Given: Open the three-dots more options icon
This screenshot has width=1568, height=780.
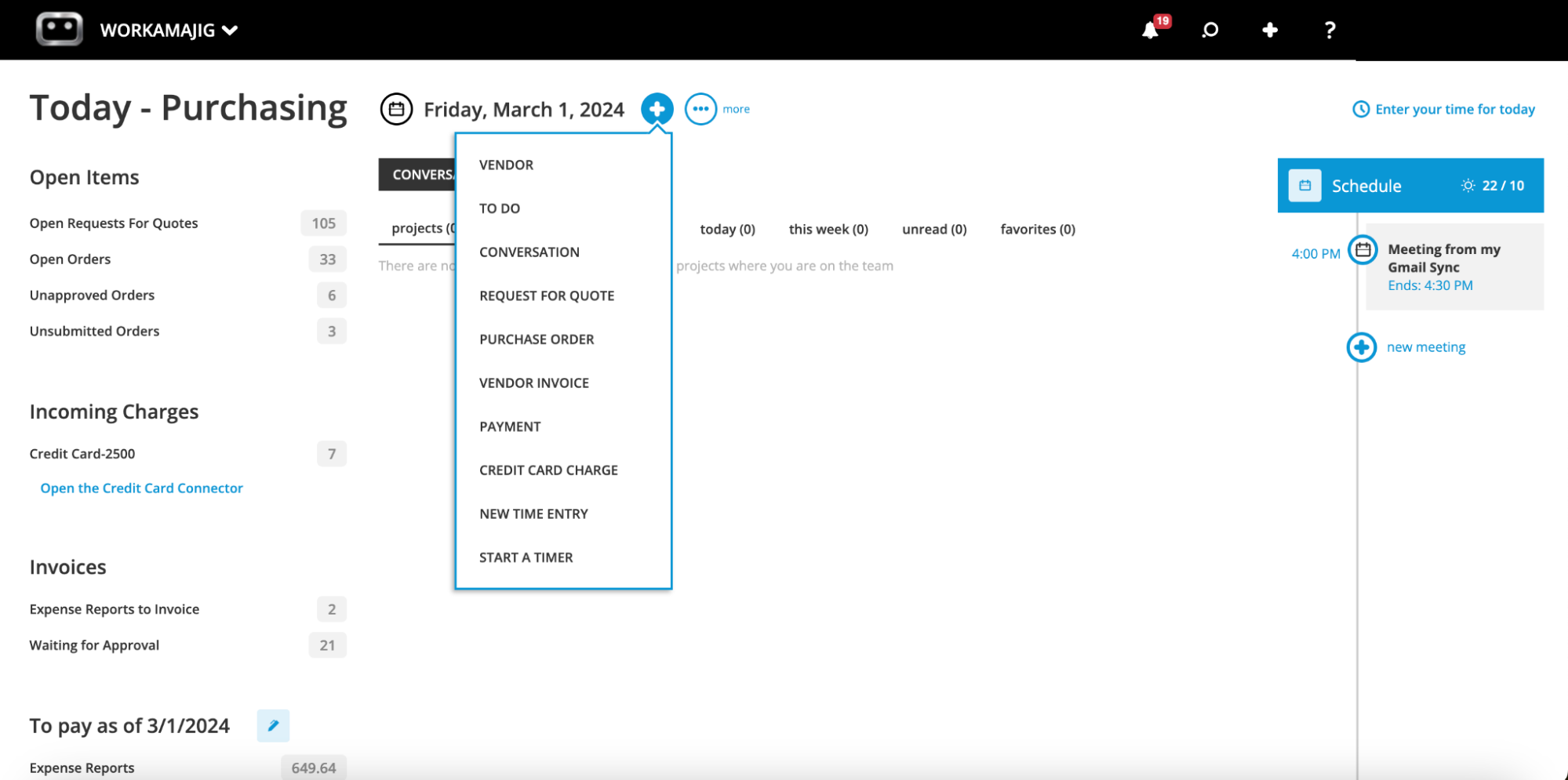Looking at the screenshot, I should (x=700, y=109).
